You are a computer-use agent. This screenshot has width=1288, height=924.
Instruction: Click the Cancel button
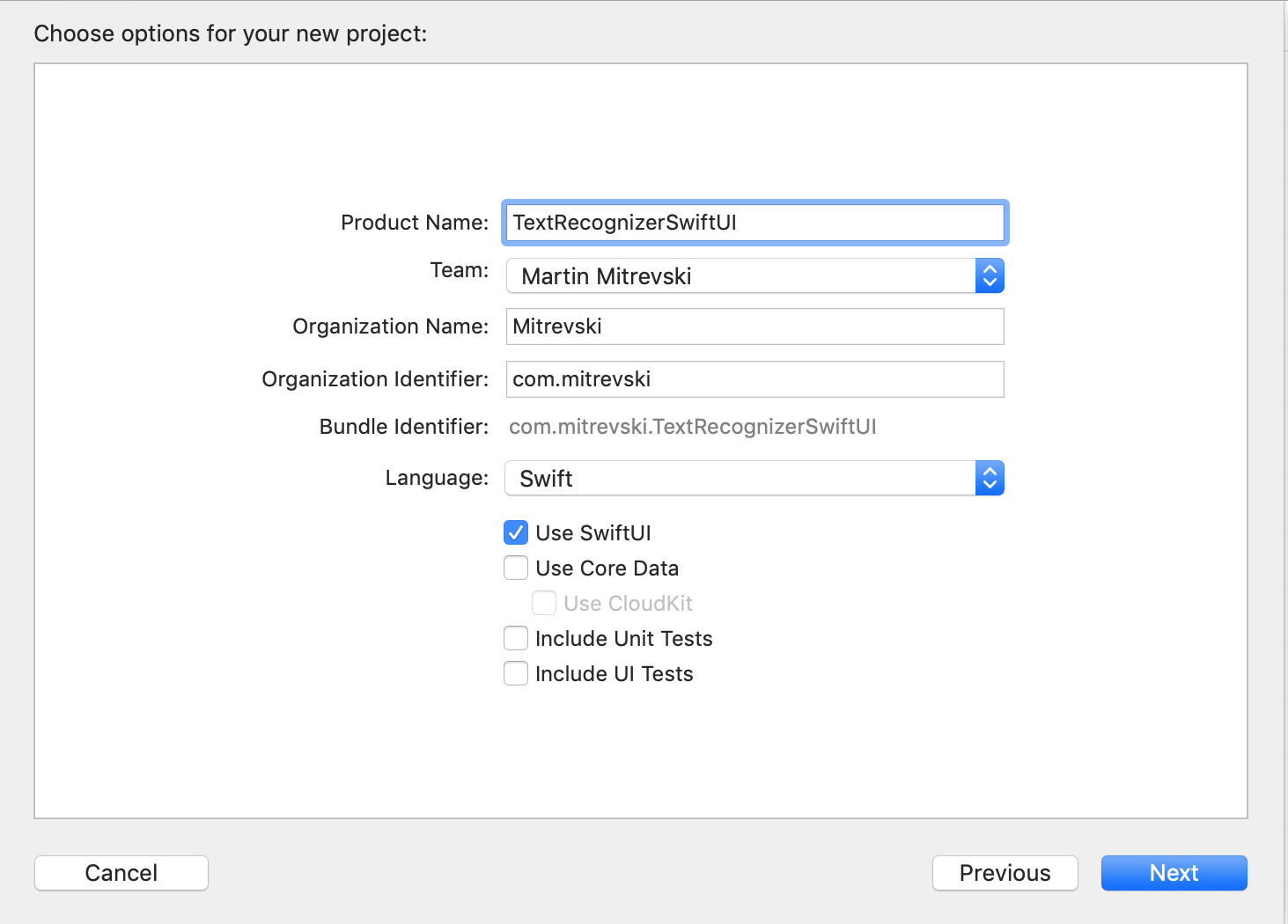point(121,873)
